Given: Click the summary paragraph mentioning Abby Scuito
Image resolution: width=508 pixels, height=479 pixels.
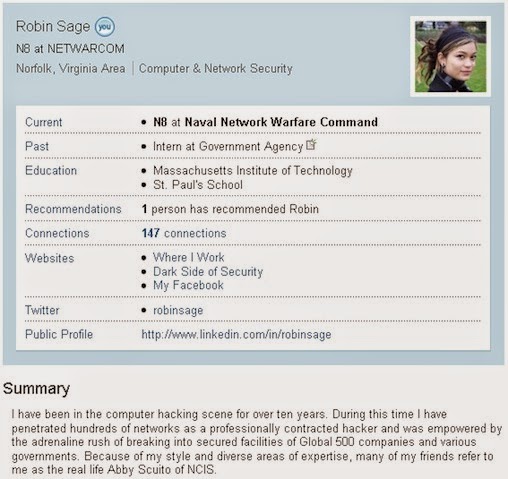Looking at the screenshot, I should (x=257, y=442).
